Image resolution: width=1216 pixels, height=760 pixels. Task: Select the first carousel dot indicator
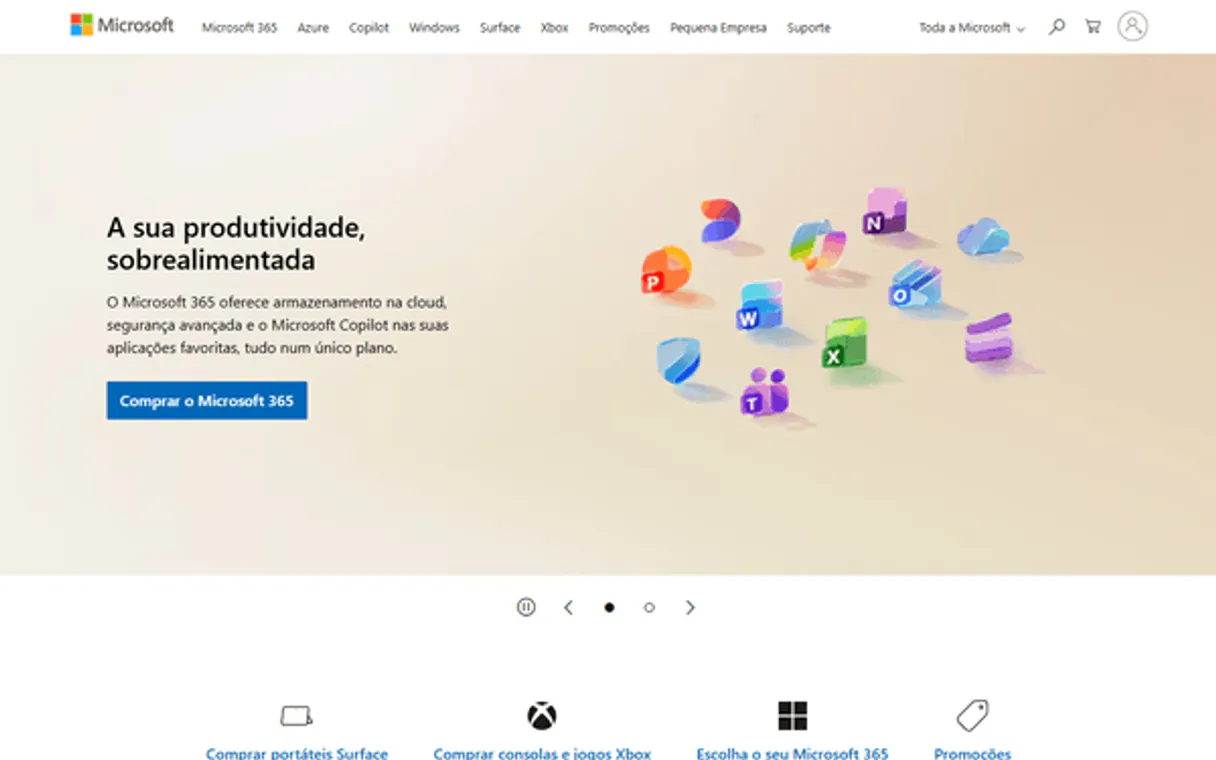click(610, 607)
